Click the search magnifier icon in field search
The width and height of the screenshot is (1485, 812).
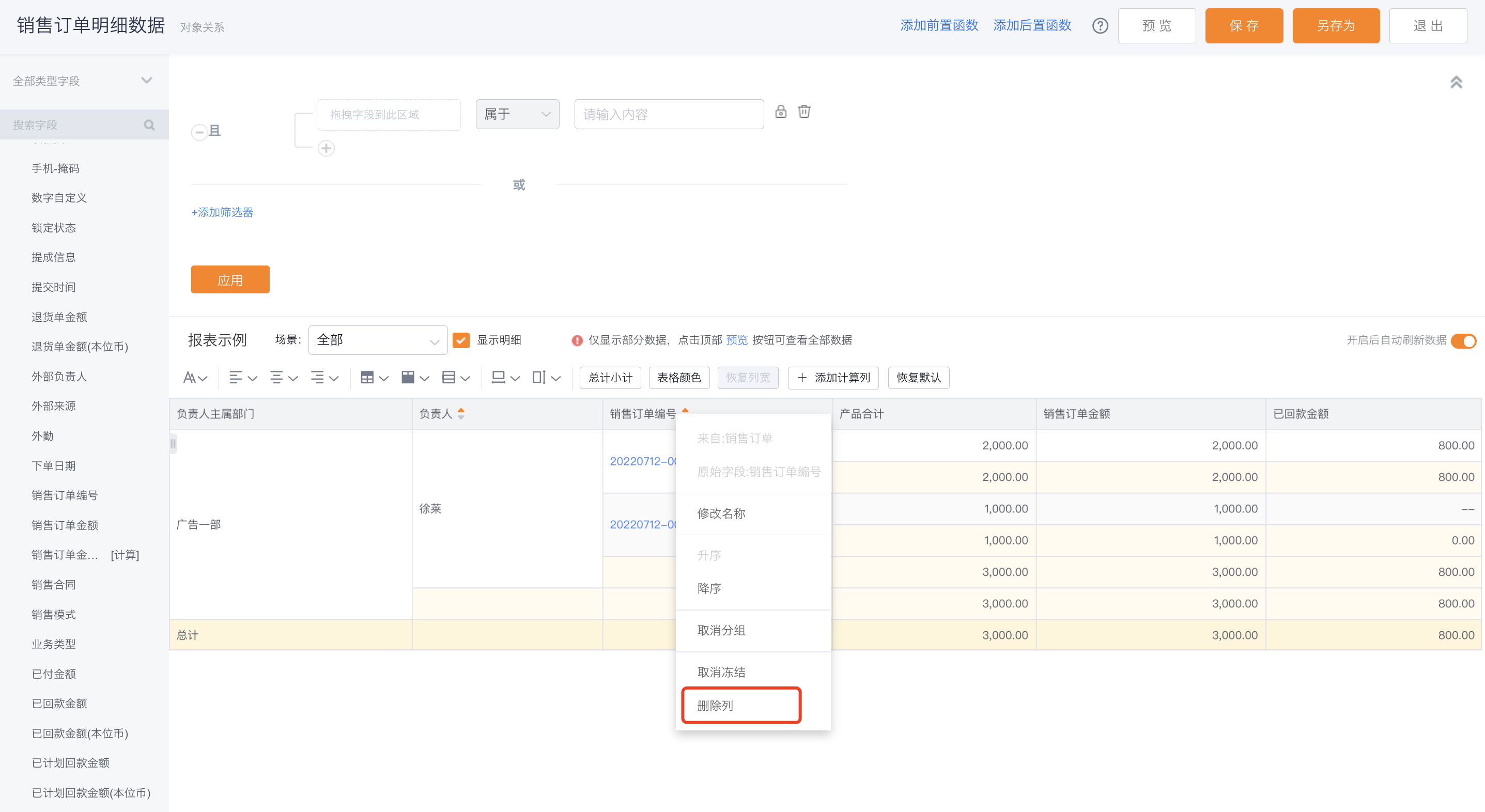[x=149, y=125]
